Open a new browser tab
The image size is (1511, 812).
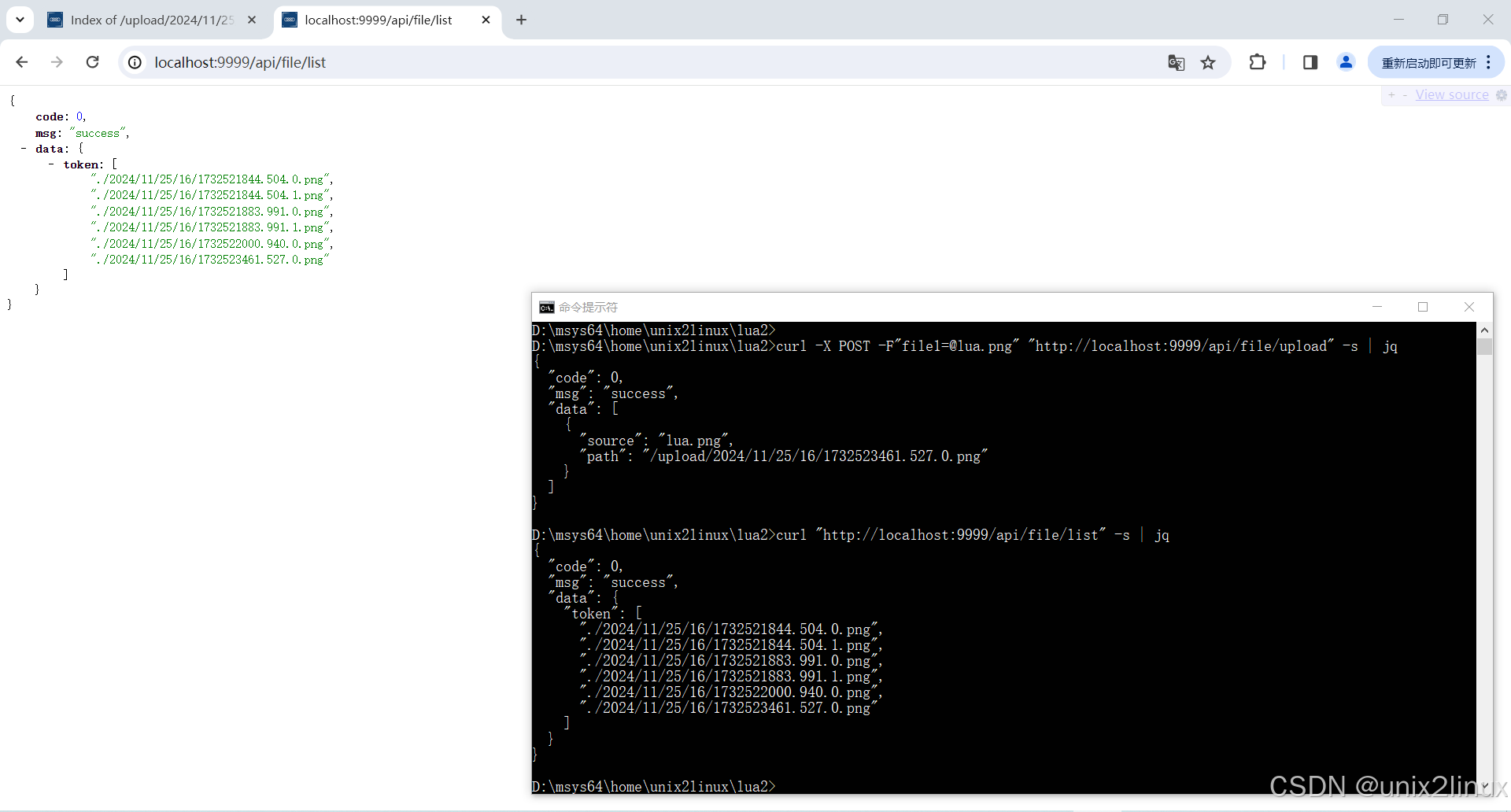click(521, 20)
